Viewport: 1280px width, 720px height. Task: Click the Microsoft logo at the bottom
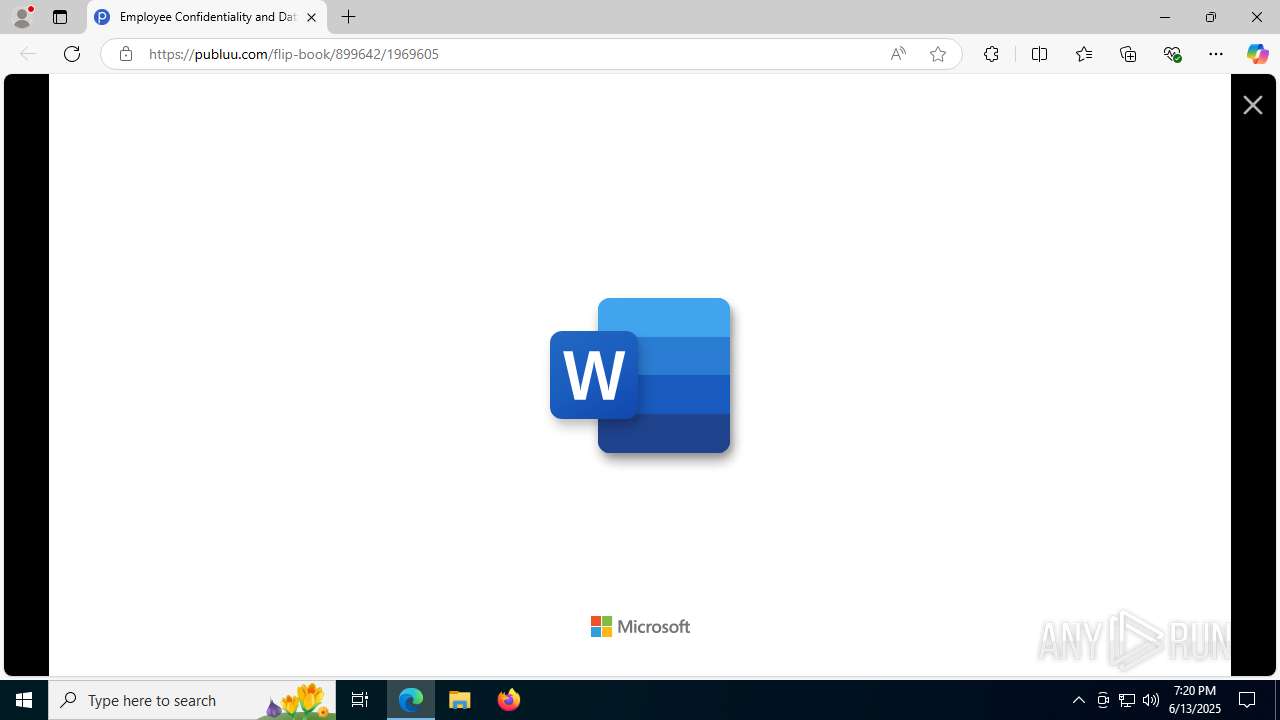point(640,627)
